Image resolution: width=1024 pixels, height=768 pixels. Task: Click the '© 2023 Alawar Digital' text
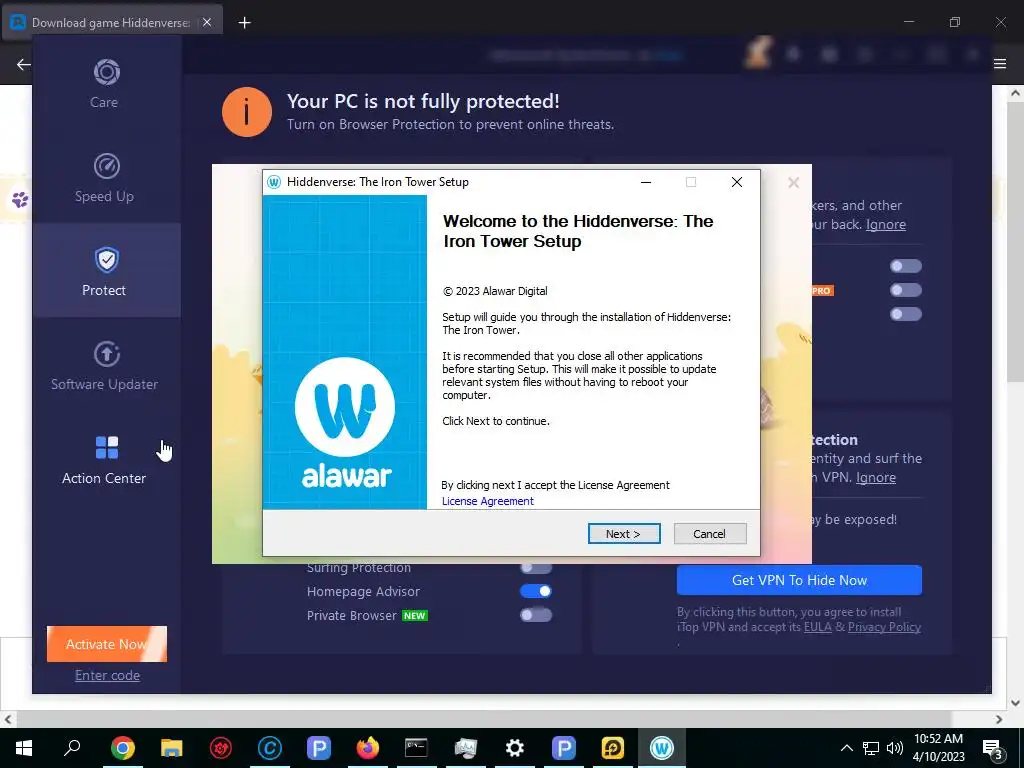click(495, 291)
